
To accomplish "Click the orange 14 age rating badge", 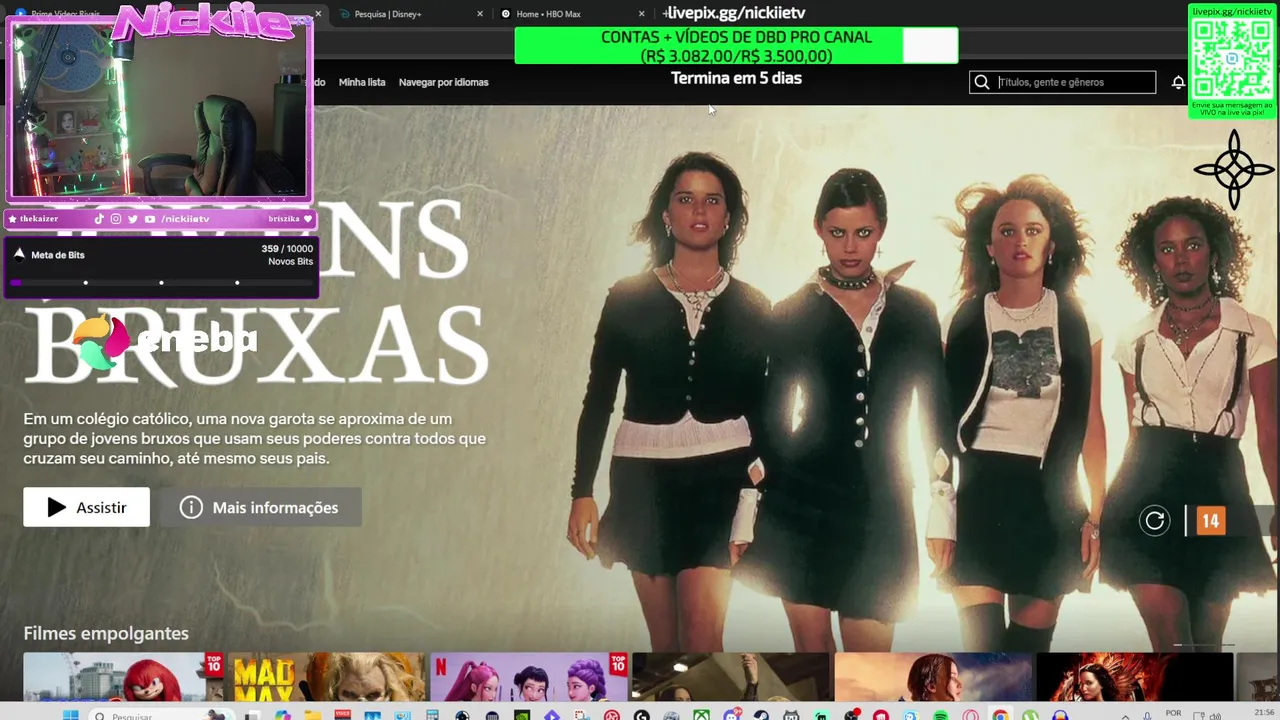I will click(x=1210, y=520).
